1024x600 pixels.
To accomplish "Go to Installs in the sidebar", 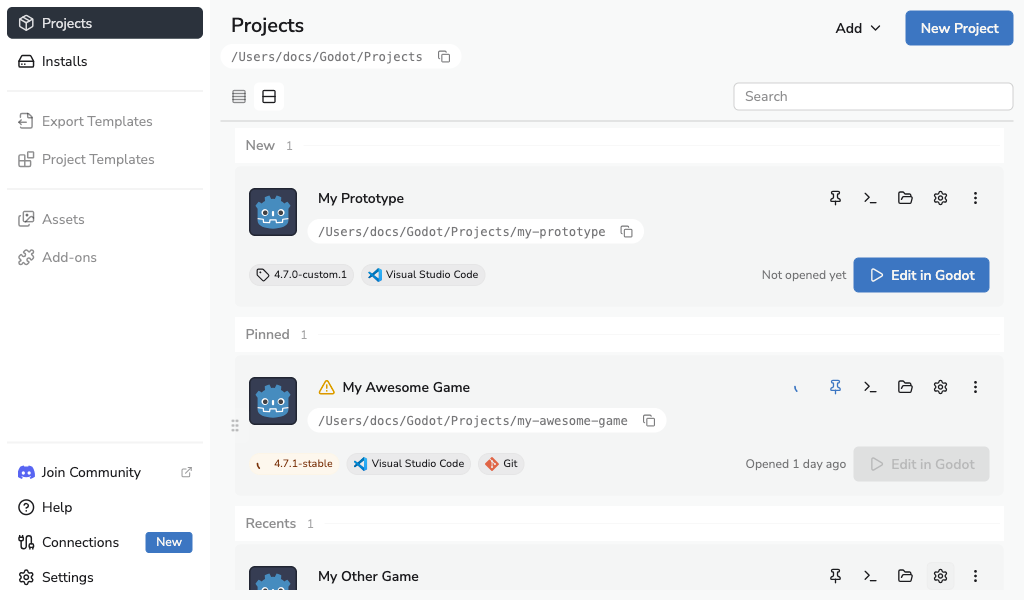I will 104,61.
